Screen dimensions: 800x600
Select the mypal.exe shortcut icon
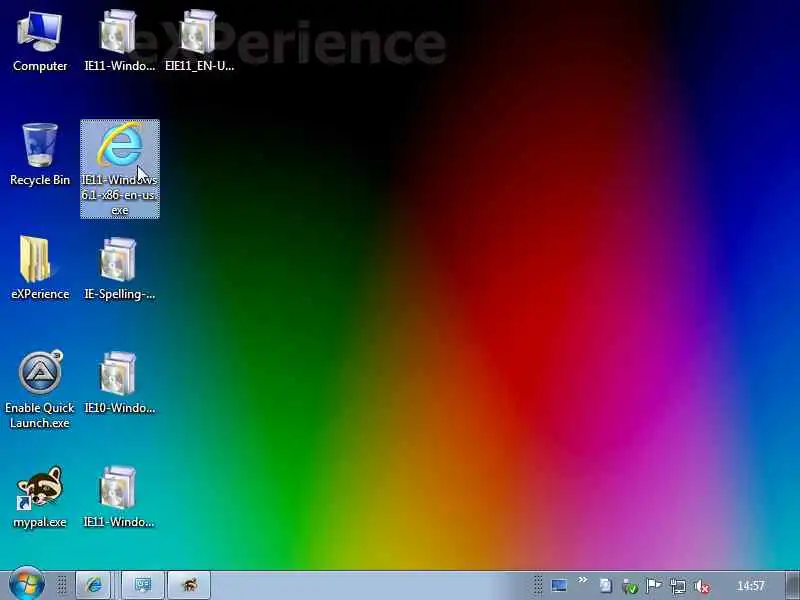coord(40,496)
